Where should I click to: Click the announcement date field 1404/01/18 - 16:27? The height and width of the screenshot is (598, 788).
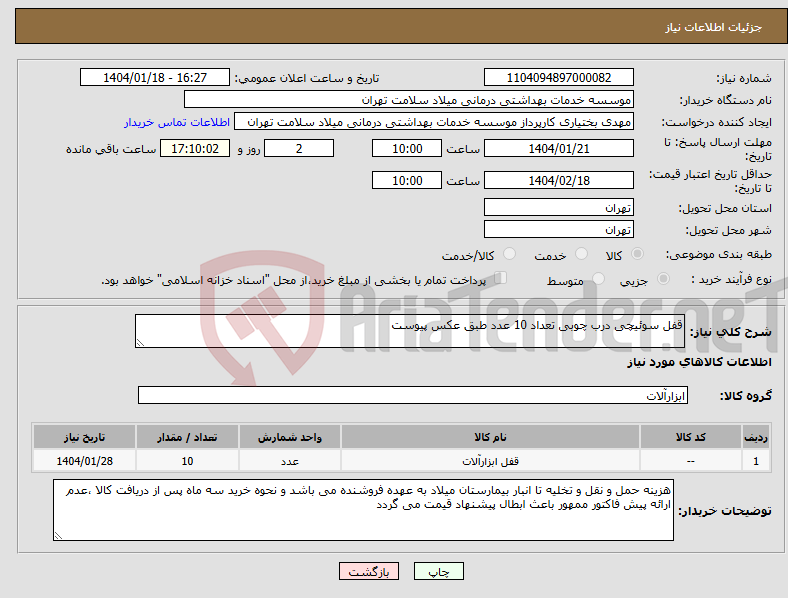[x=155, y=77]
